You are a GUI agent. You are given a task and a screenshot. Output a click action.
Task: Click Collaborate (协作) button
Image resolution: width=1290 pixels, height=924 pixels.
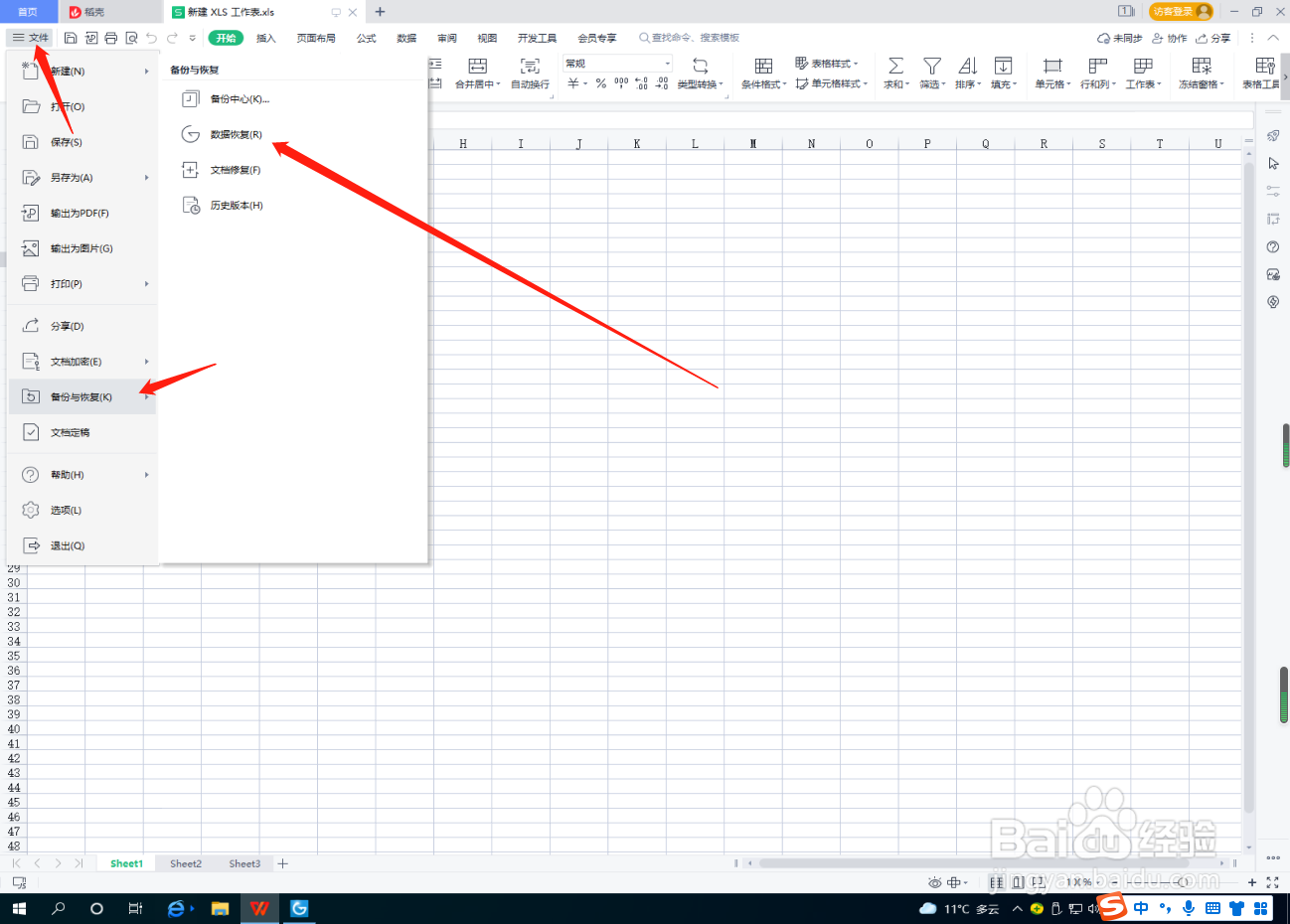point(1170,38)
